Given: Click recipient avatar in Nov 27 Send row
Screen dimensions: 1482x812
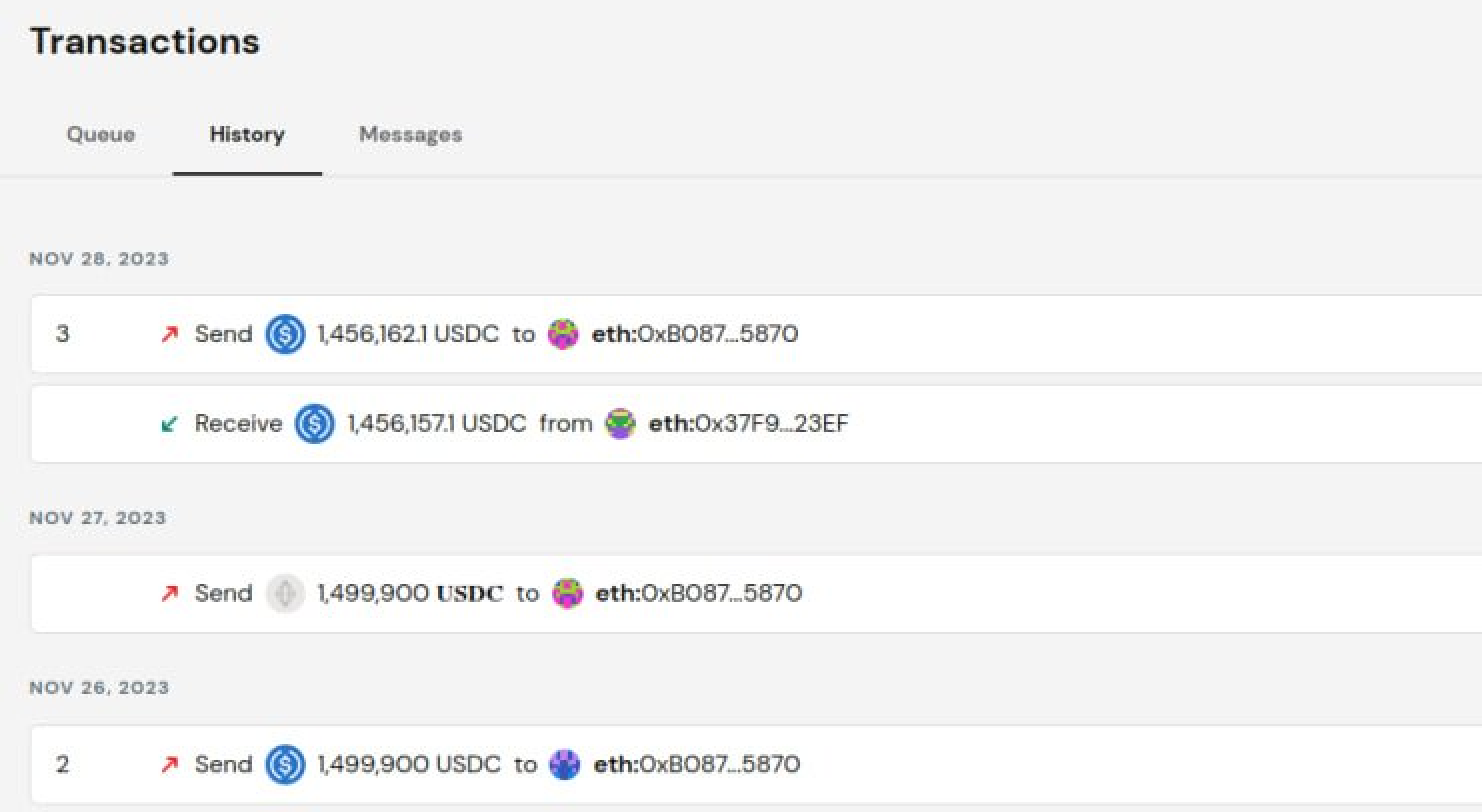Looking at the screenshot, I should click(x=567, y=594).
